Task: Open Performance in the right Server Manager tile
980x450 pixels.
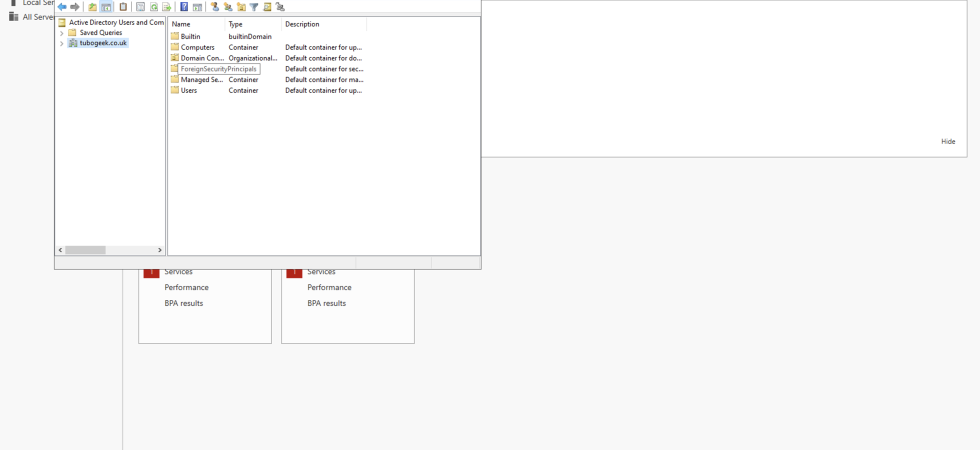Action: point(329,288)
